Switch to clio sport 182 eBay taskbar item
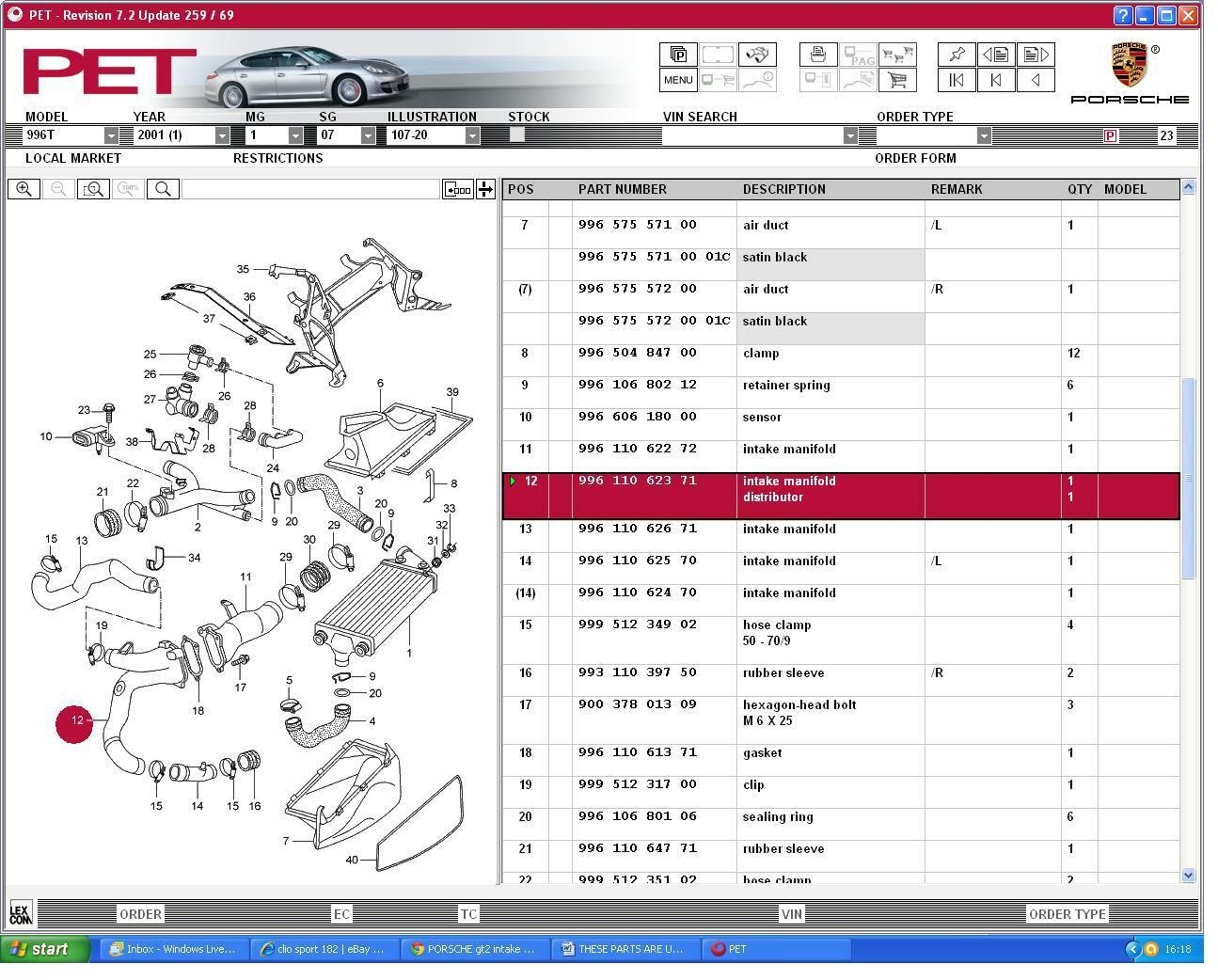Screen dimensions: 1218x980 pyautogui.click(x=324, y=949)
